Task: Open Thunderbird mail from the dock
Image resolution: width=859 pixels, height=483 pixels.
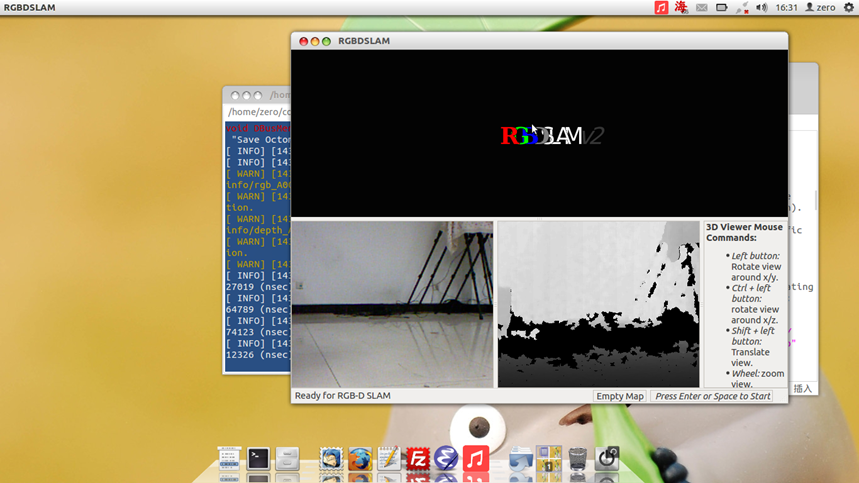Action: [331, 459]
